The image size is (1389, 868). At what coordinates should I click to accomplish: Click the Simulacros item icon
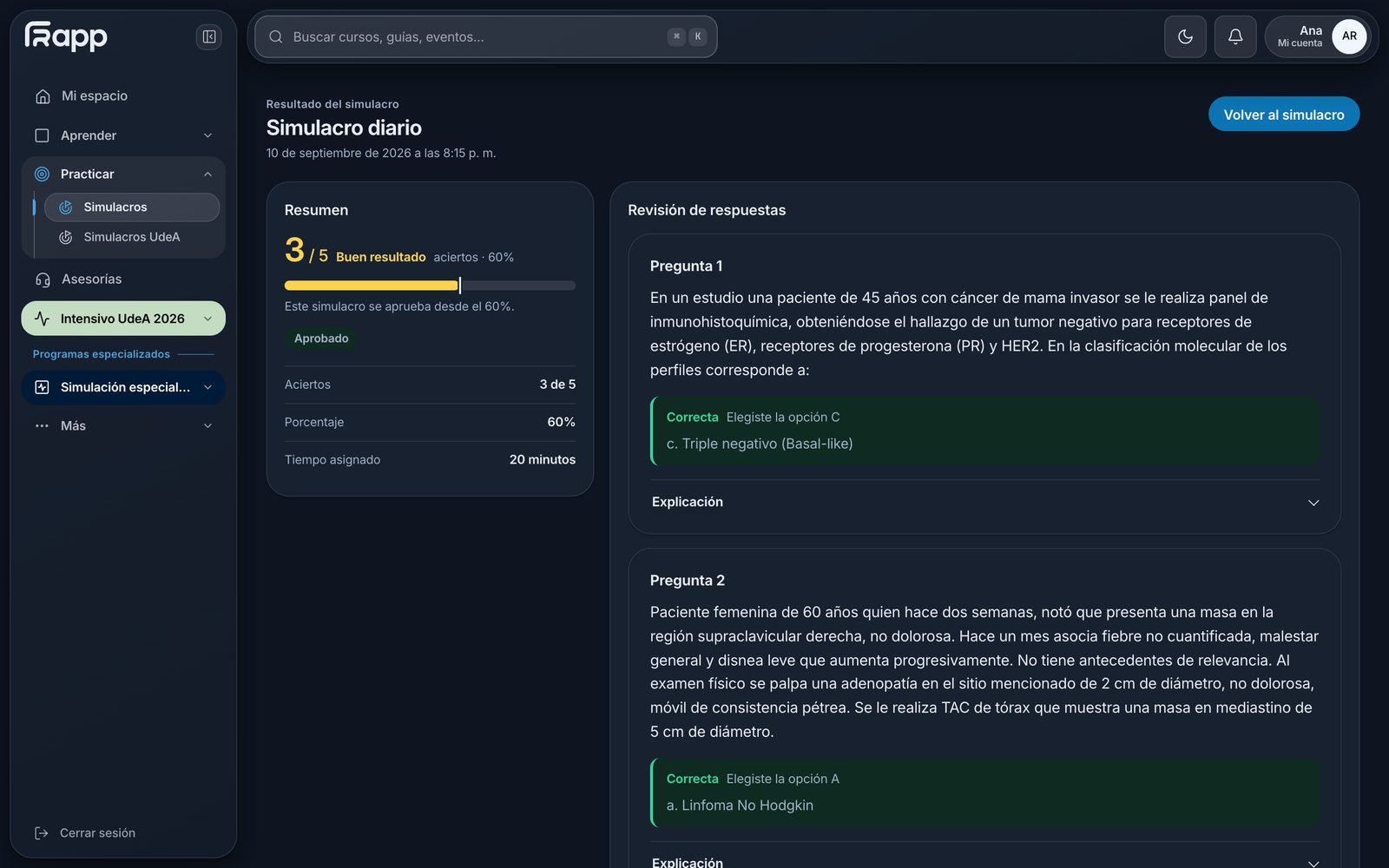tap(65, 207)
